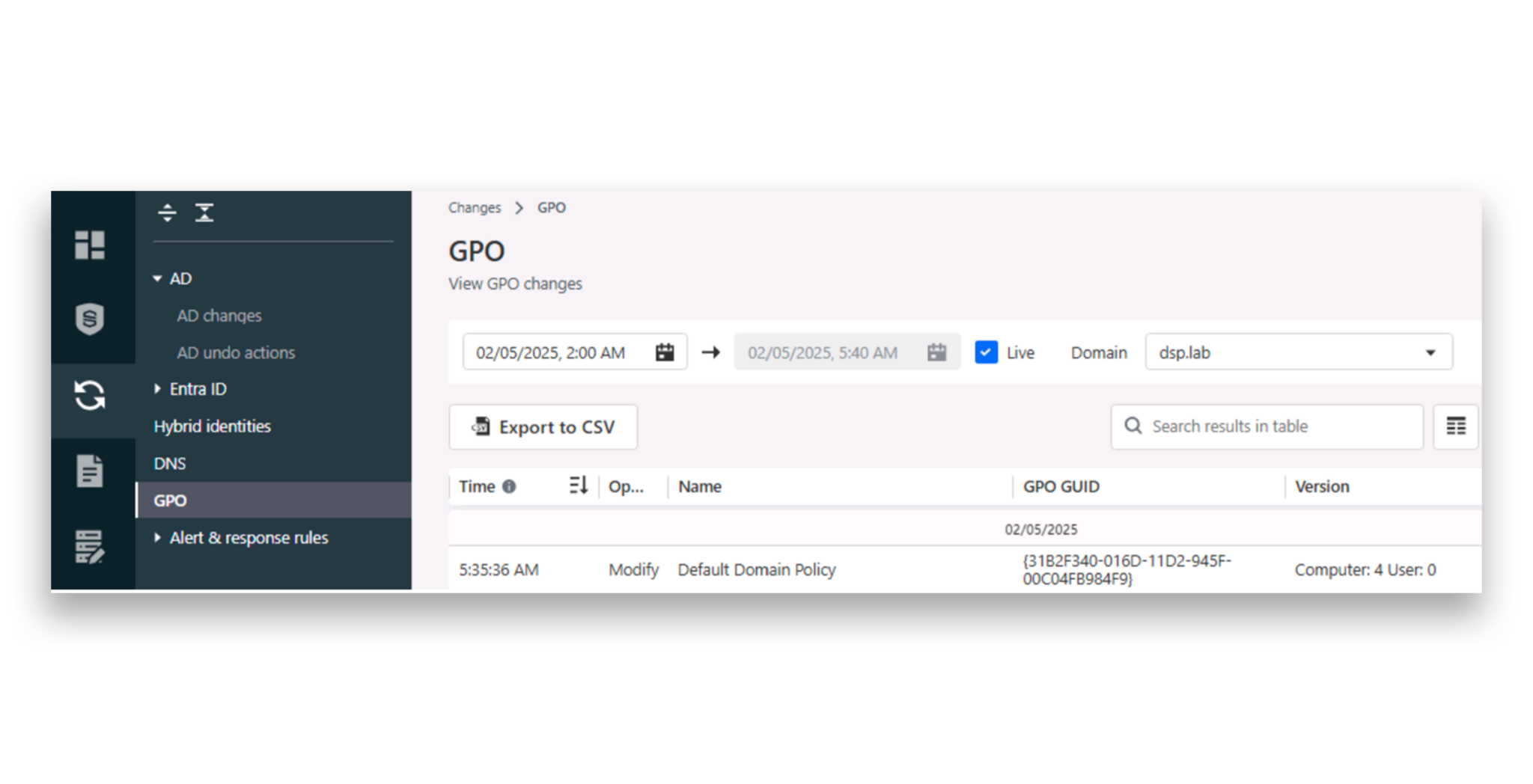The image size is (1533, 784).
Task: Open the column settings icon beside search
Action: 1455,426
